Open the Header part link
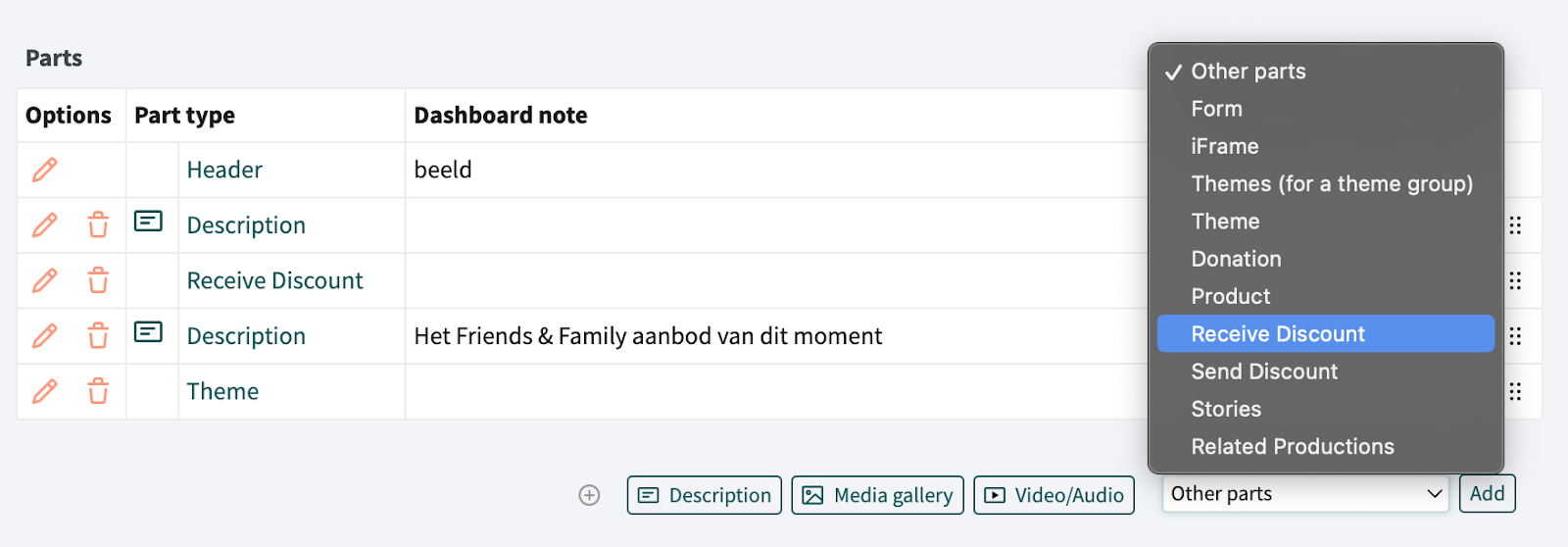Viewport: 1568px width, 547px height. 224,171
